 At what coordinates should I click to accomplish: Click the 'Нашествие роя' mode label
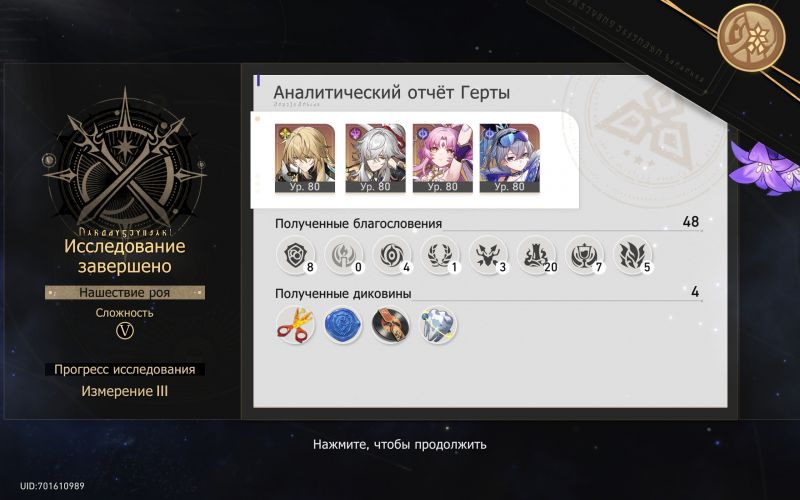(125, 292)
